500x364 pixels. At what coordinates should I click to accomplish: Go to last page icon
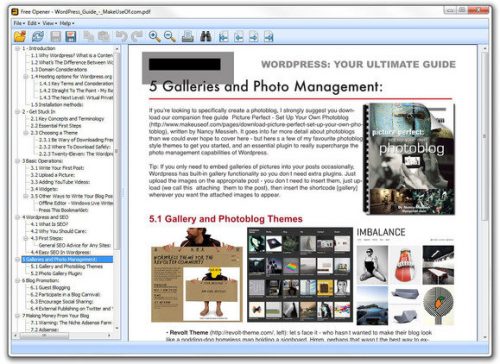tap(269, 36)
